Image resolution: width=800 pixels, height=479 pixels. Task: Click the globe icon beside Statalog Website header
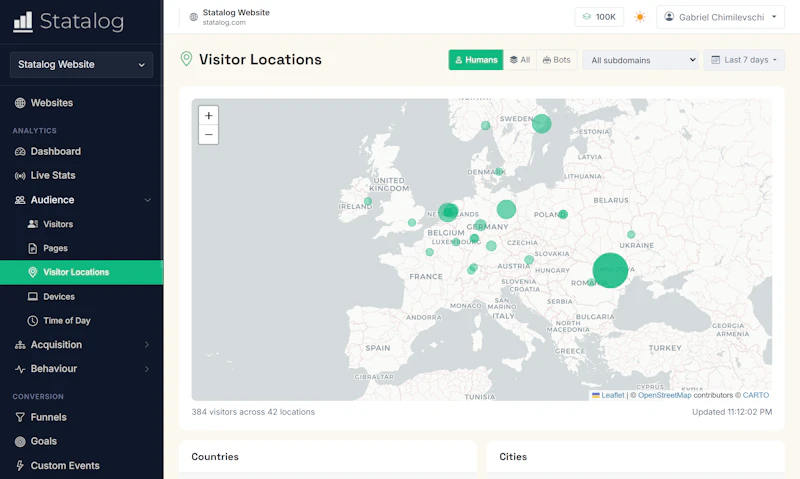(193, 17)
